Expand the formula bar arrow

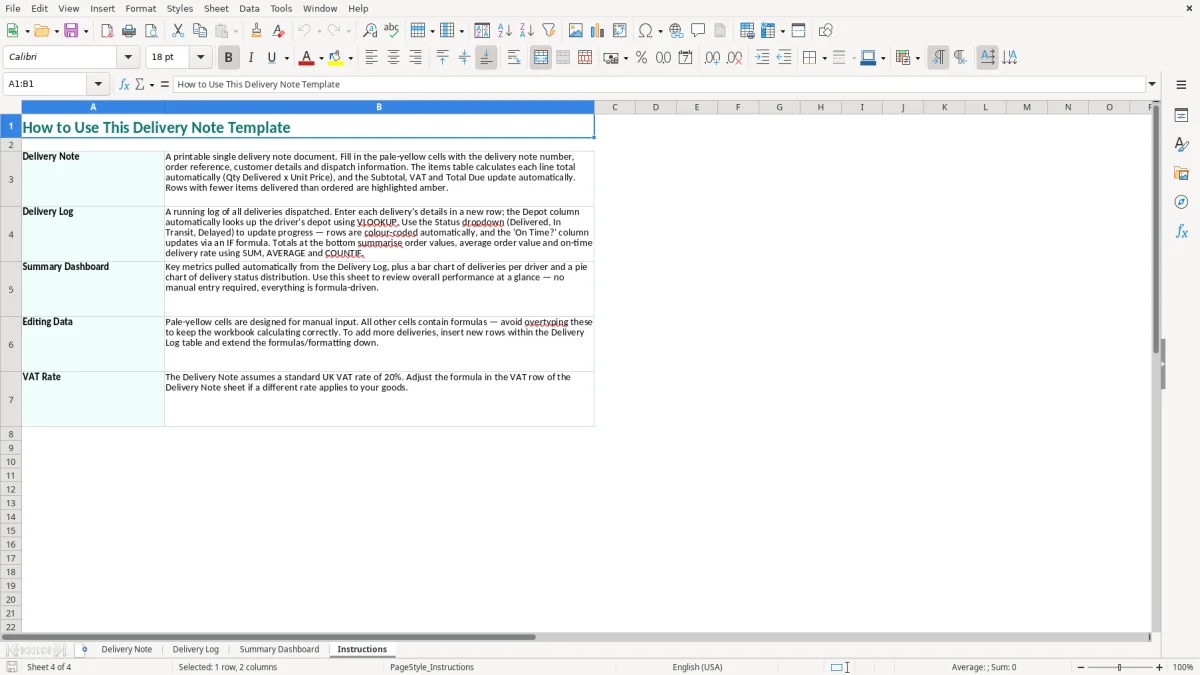pyautogui.click(x=1152, y=84)
